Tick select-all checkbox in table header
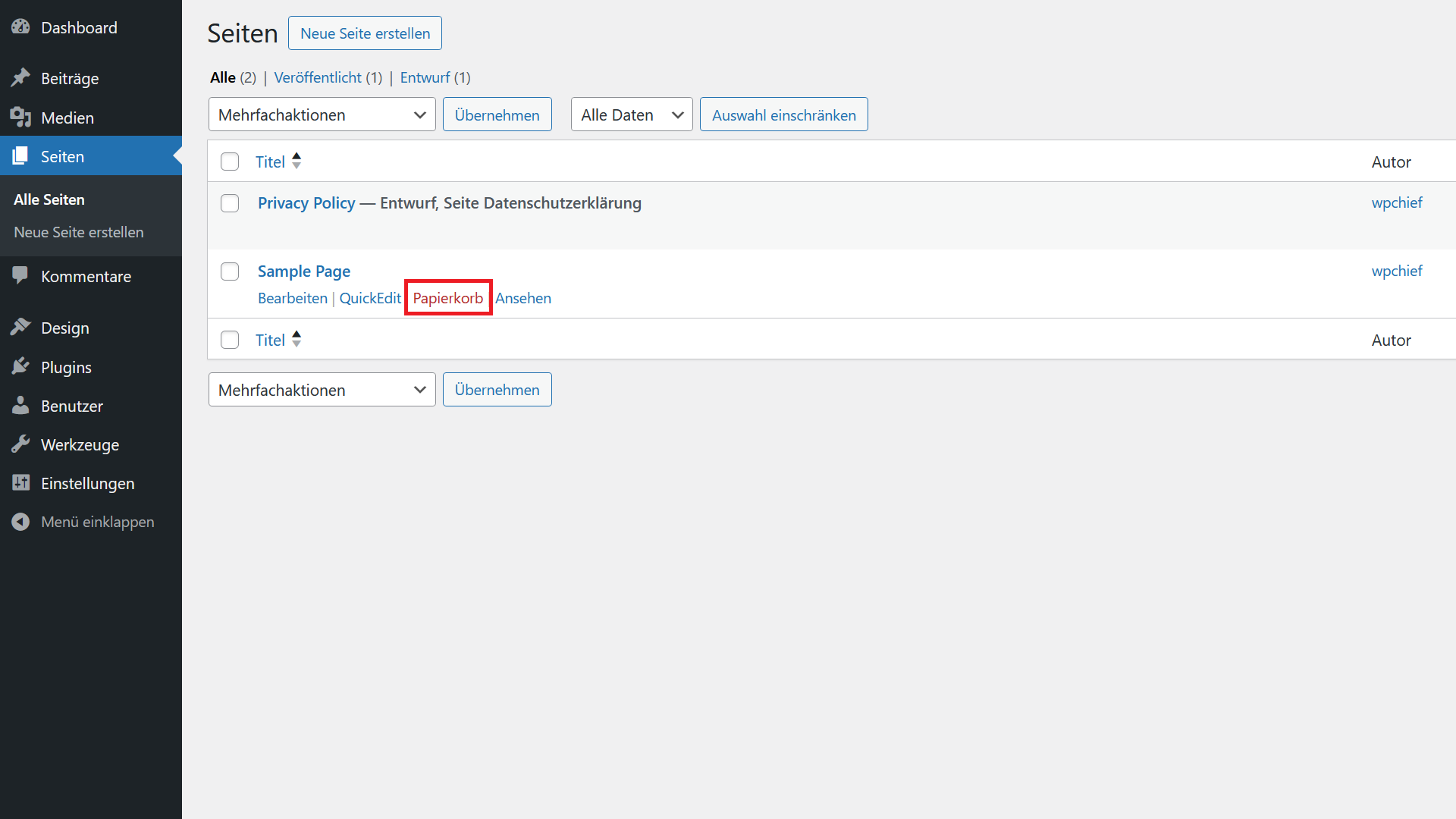1456x819 pixels. 230,162
